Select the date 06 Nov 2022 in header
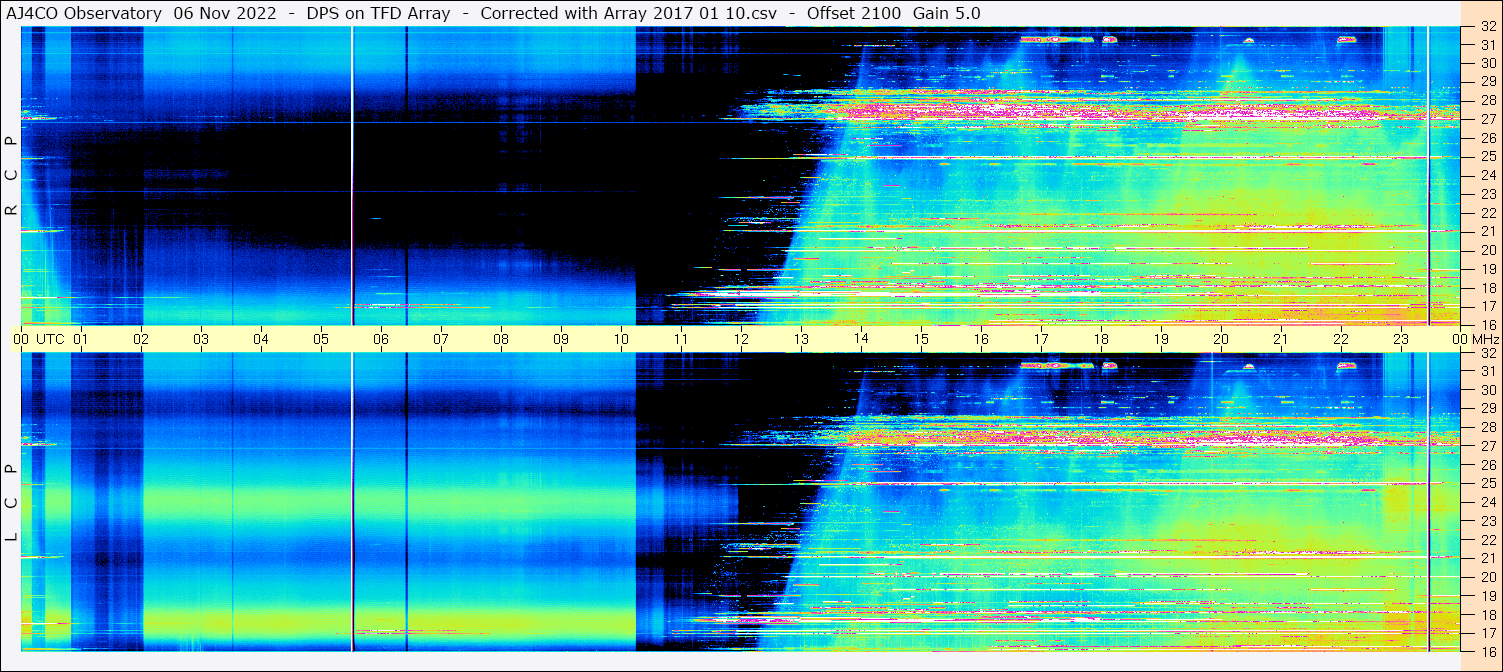Screen dimensions: 1503x672 pos(225,13)
